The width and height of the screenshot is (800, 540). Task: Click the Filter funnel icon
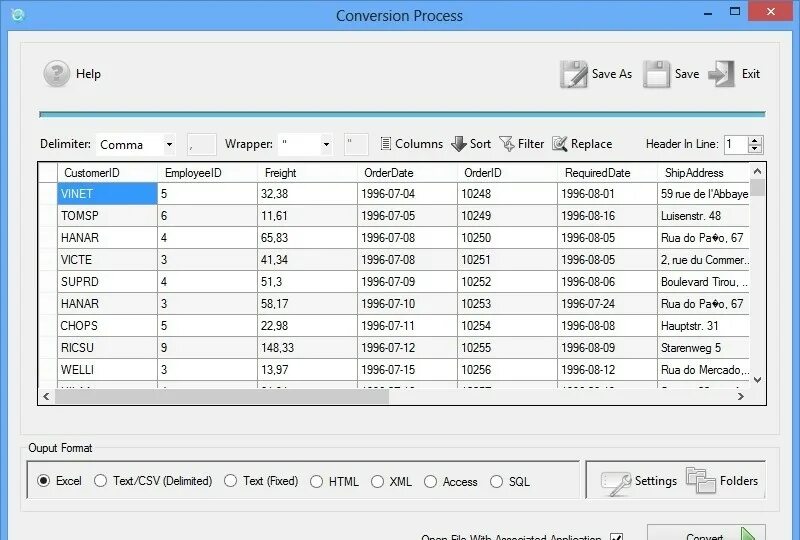[507, 144]
